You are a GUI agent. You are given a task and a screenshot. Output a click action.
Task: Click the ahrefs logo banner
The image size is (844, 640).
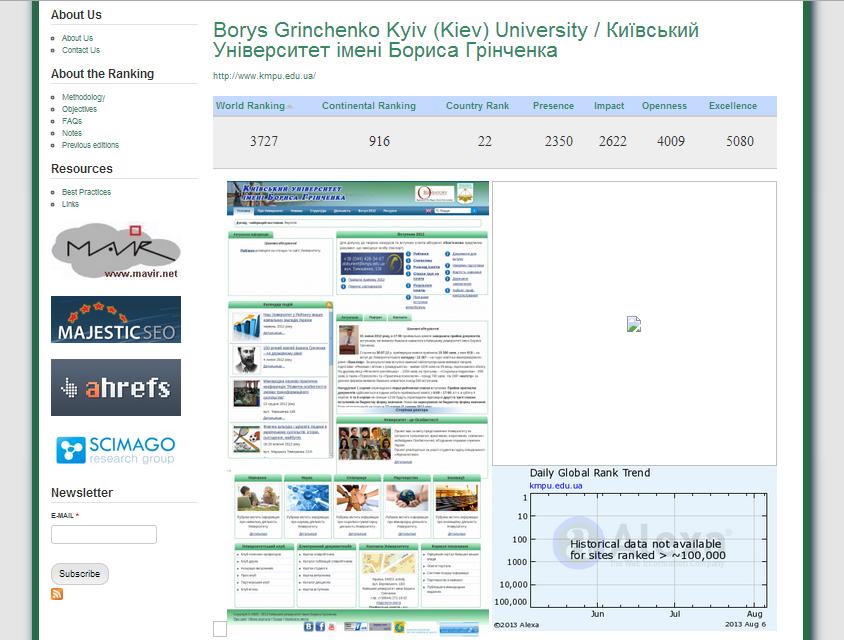pos(116,387)
